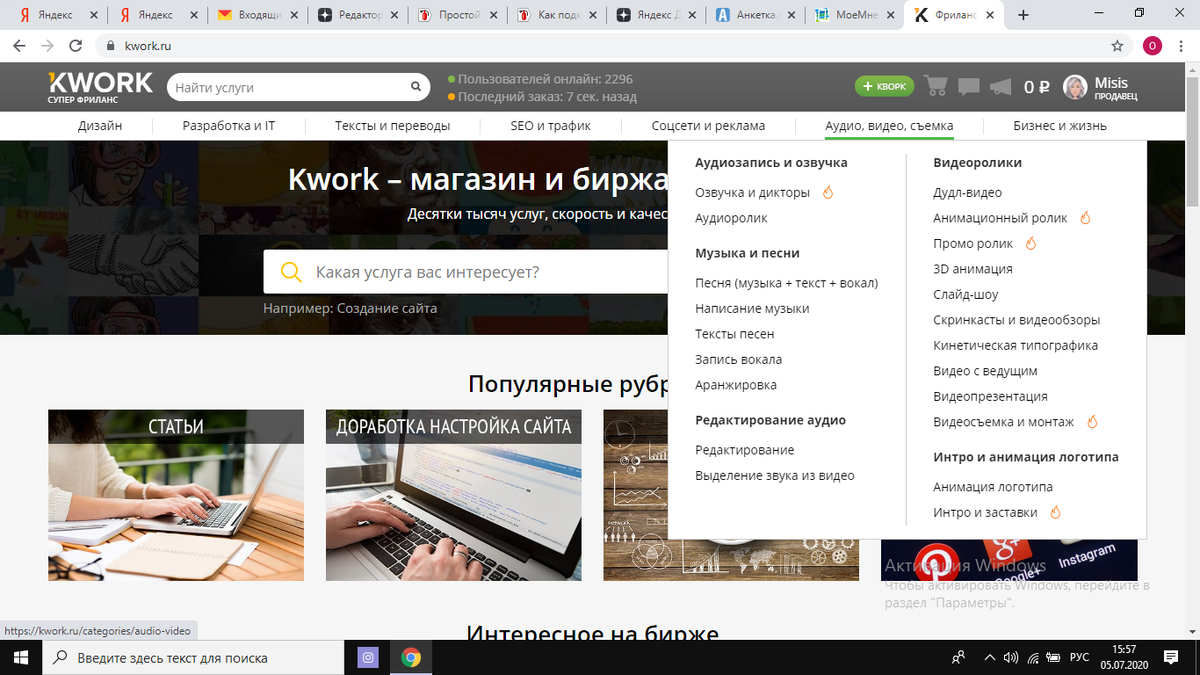The height and width of the screenshot is (675, 1200).
Task: Select Аудиоролик in dropdown
Action: coord(731,218)
